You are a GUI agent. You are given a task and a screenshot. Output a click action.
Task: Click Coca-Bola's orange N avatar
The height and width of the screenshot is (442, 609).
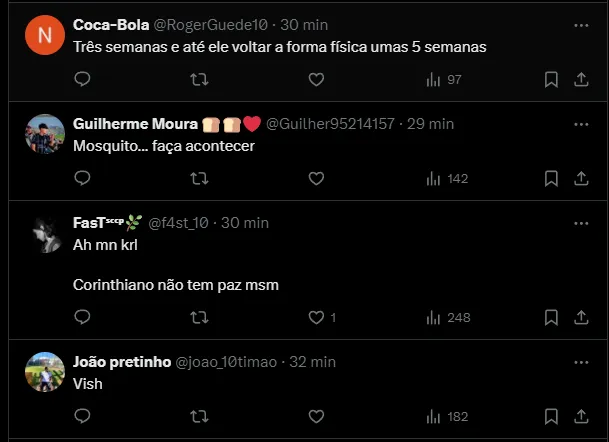(x=45, y=37)
